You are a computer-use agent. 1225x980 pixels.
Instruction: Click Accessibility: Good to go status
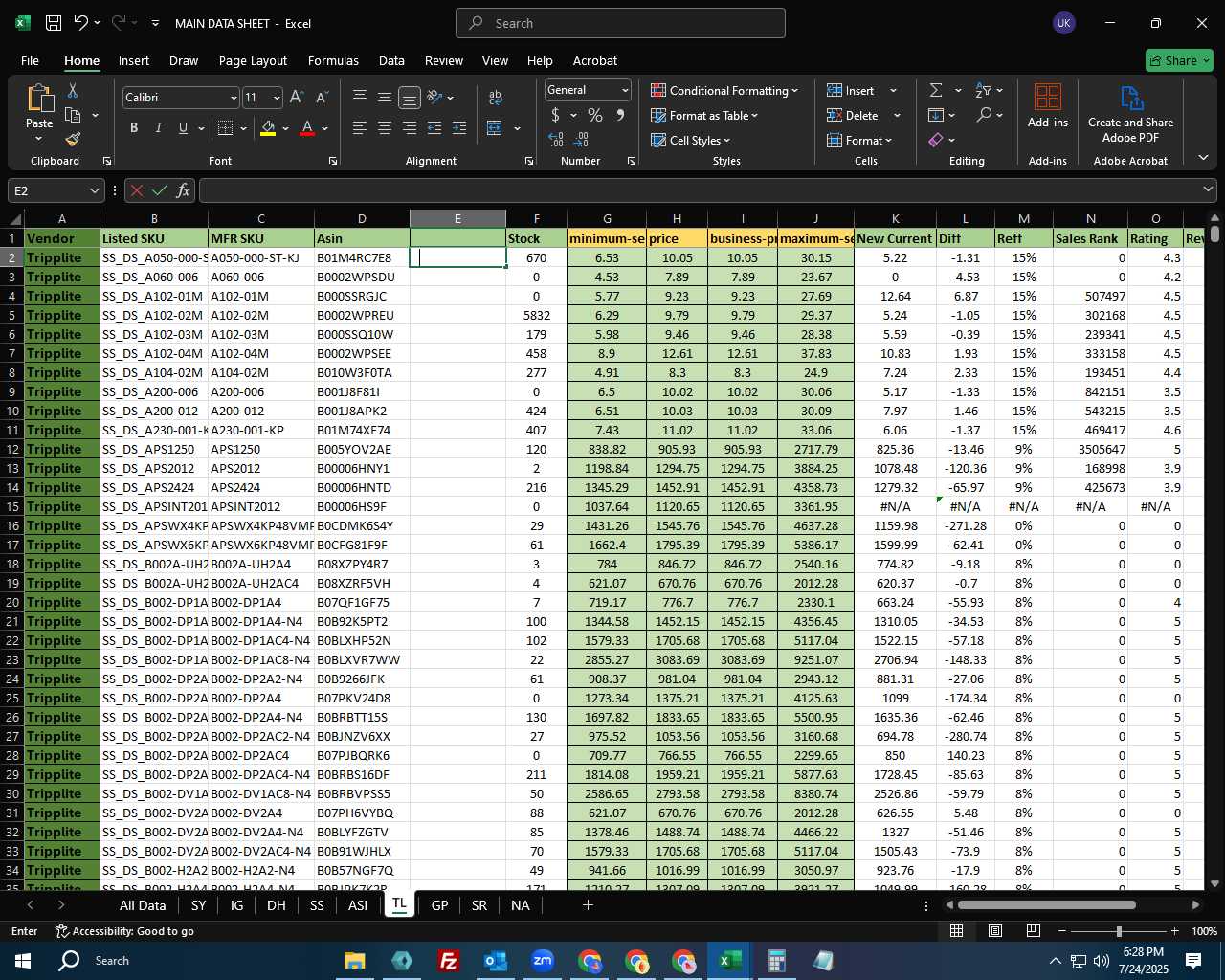pos(124,931)
